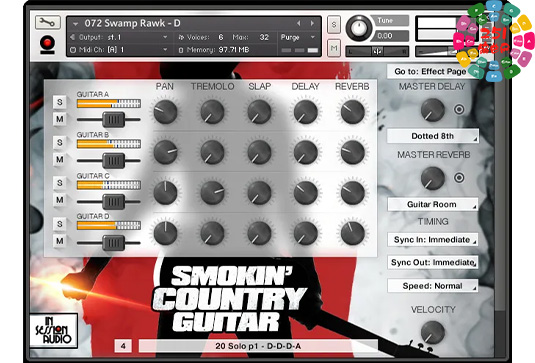
Task: Open the Speed: Normal dropdown
Action: pos(433,286)
